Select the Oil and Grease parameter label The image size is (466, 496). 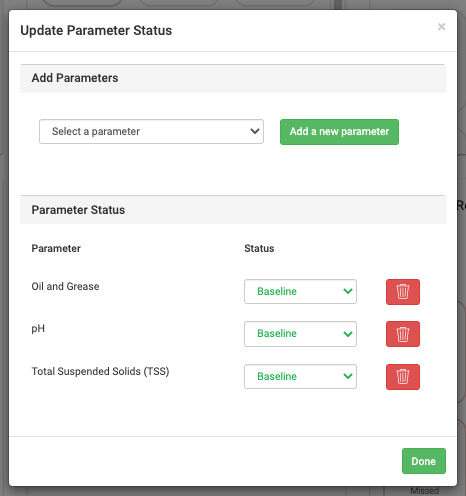pyautogui.click(x=65, y=286)
